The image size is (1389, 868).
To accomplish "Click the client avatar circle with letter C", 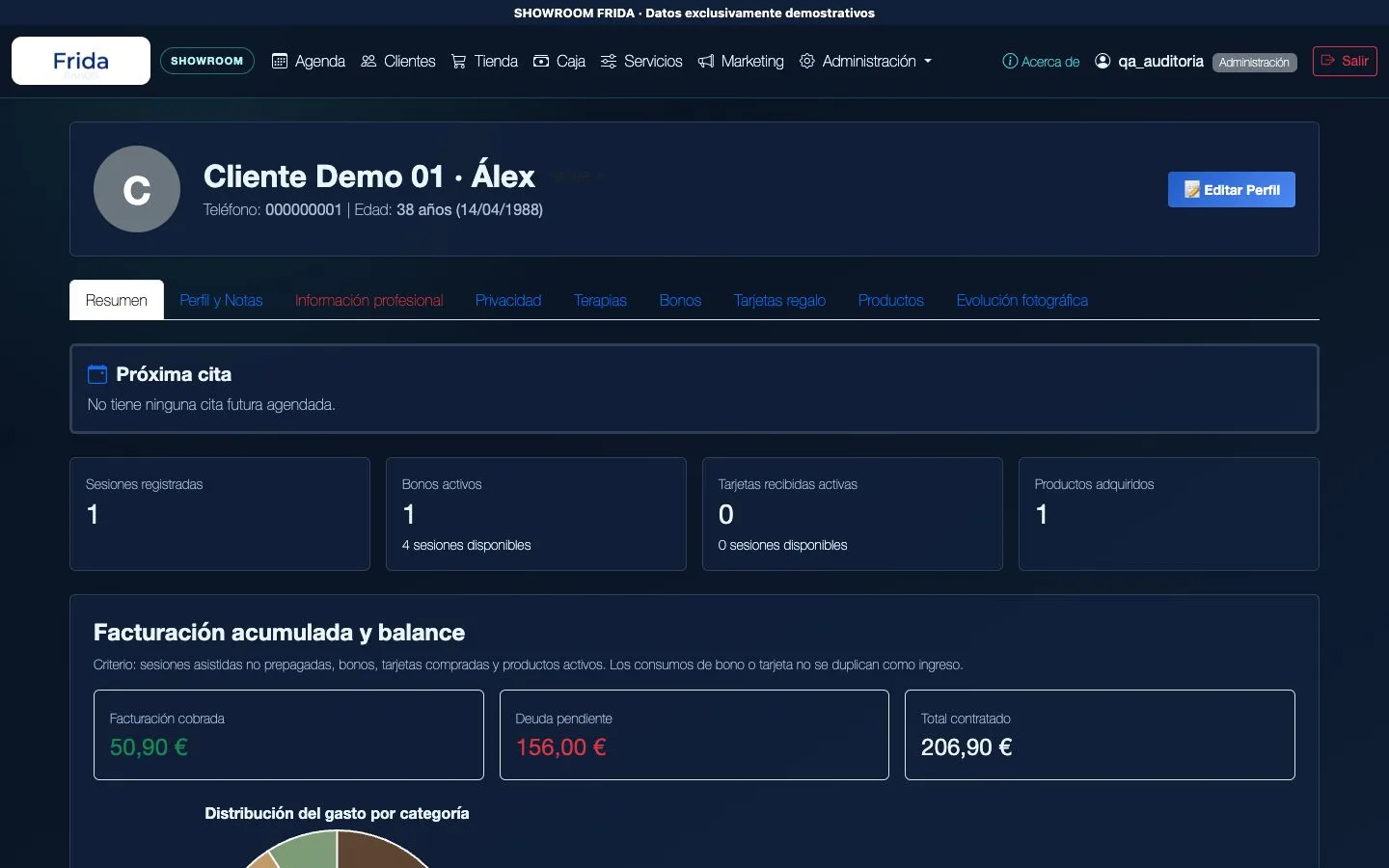I will [x=137, y=189].
